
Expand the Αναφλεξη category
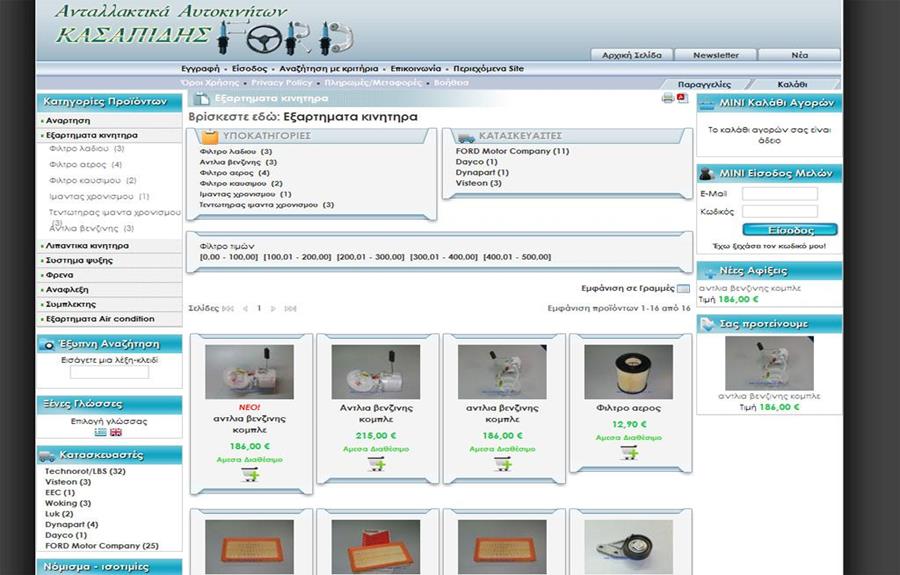click(x=67, y=289)
